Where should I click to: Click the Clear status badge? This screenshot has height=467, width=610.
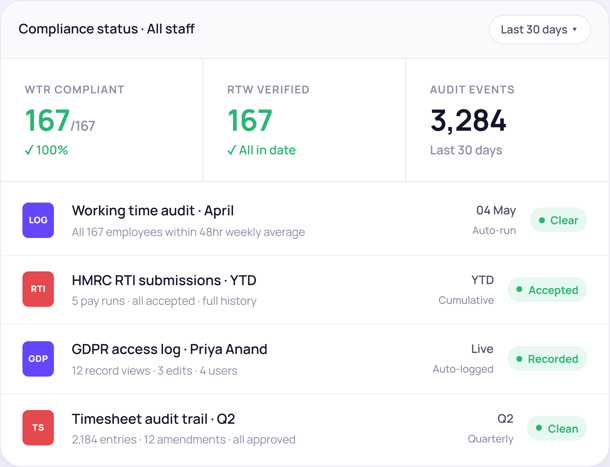point(558,220)
